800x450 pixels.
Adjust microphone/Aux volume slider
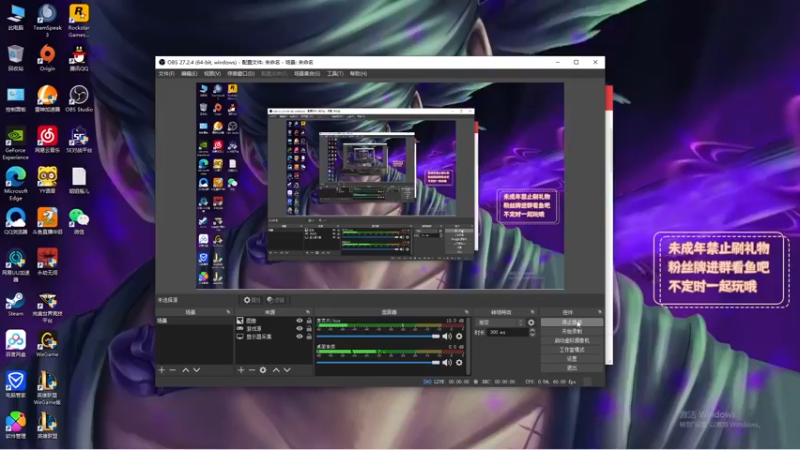coord(378,336)
